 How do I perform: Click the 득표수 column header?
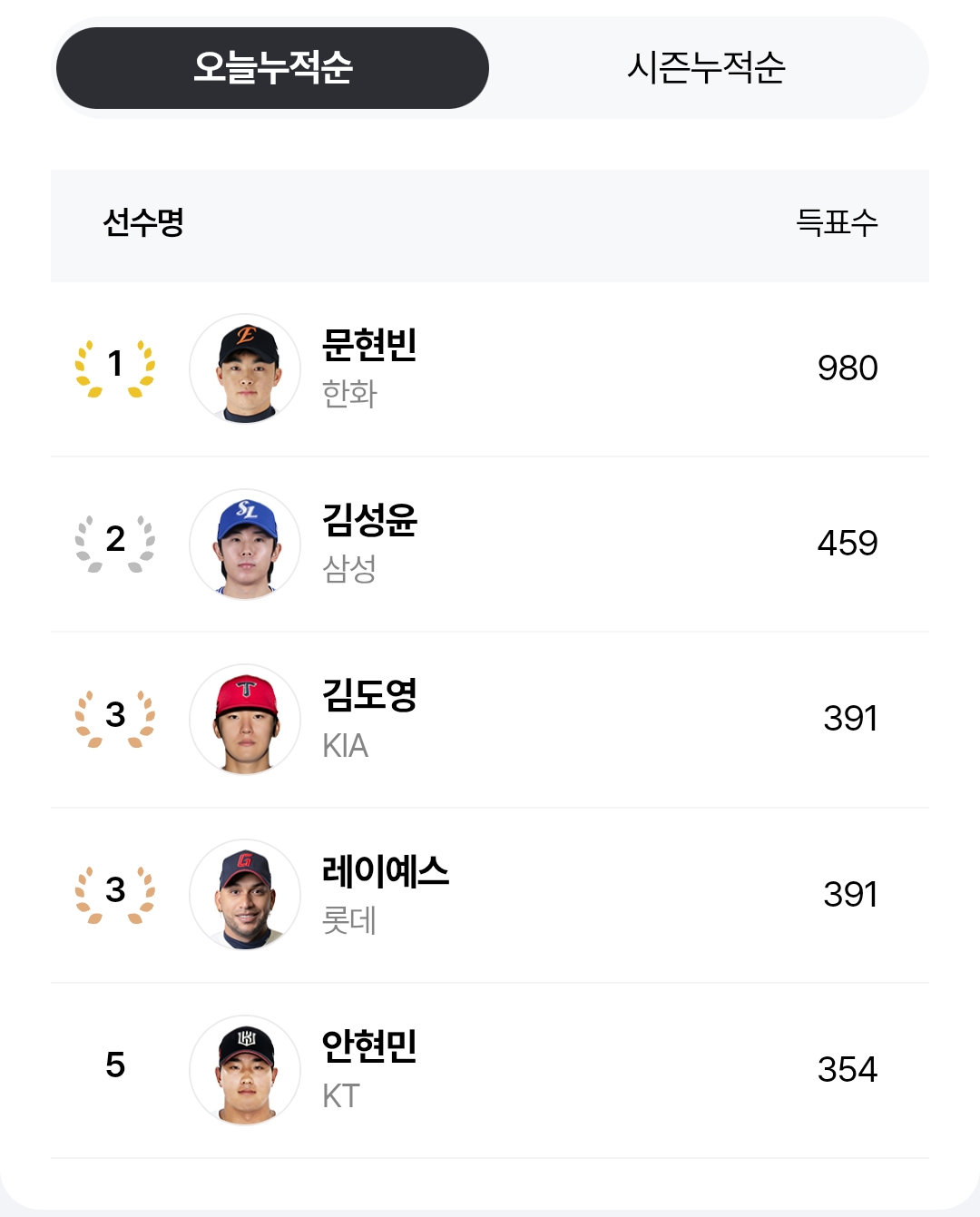click(837, 222)
